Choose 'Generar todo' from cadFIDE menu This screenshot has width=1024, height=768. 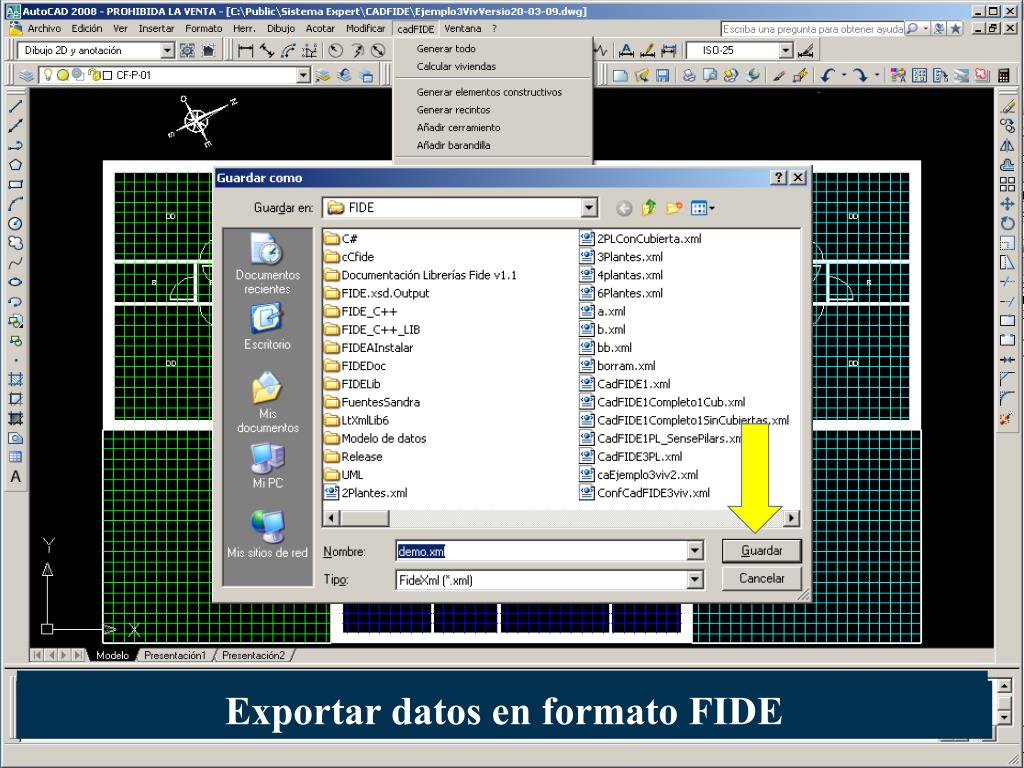coord(446,49)
